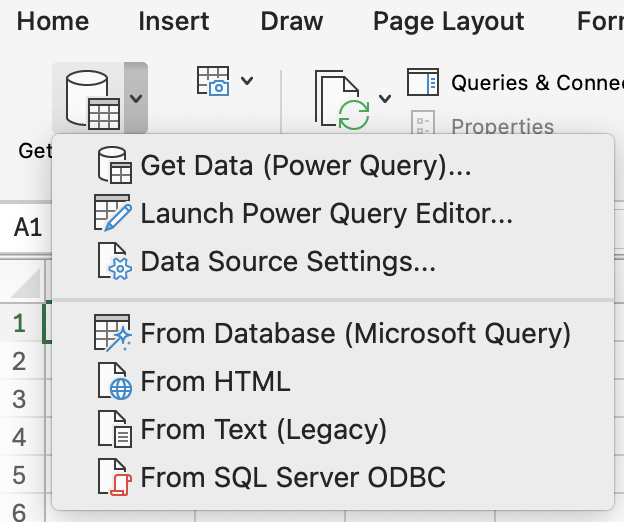Viewport: 624px width, 522px height.
Task: Select row 3 header
Action: (21, 399)
